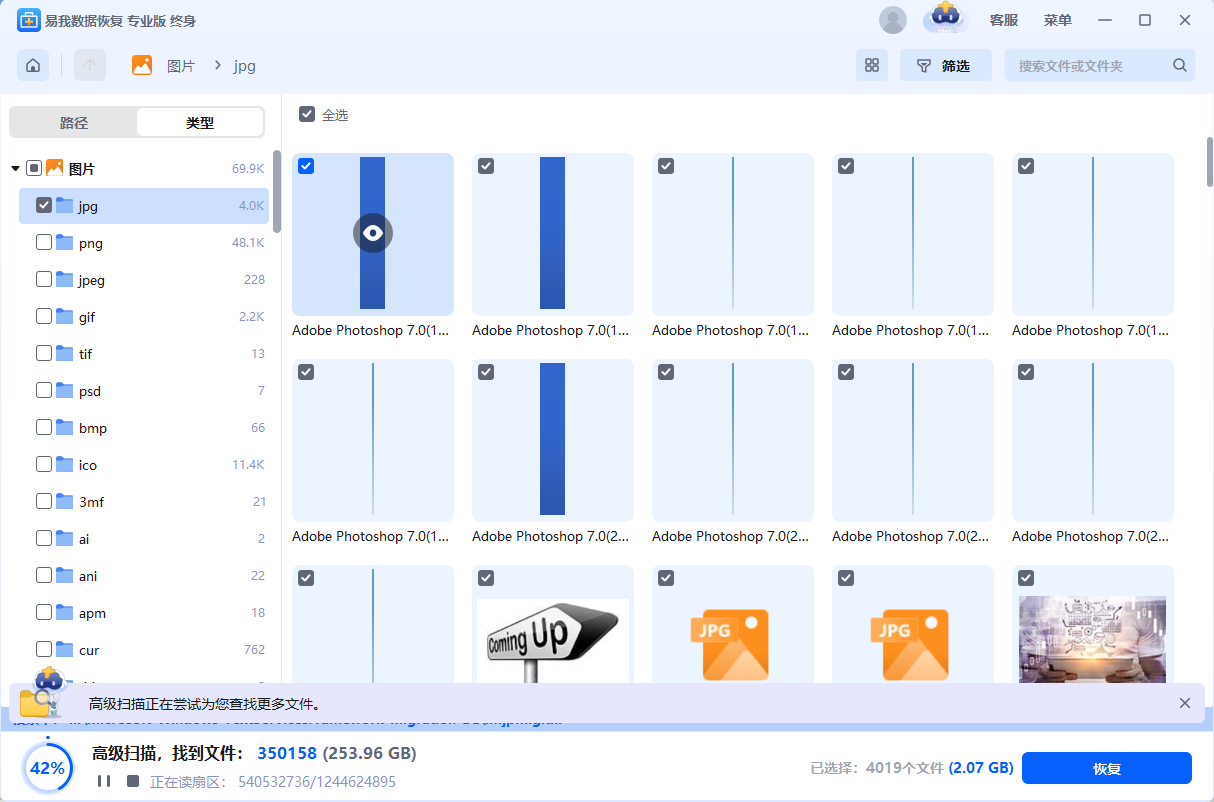The height and width of the screenshot is (802, 1214).
Task: Stop the advanced scan
Action: (x=133, y=781)
